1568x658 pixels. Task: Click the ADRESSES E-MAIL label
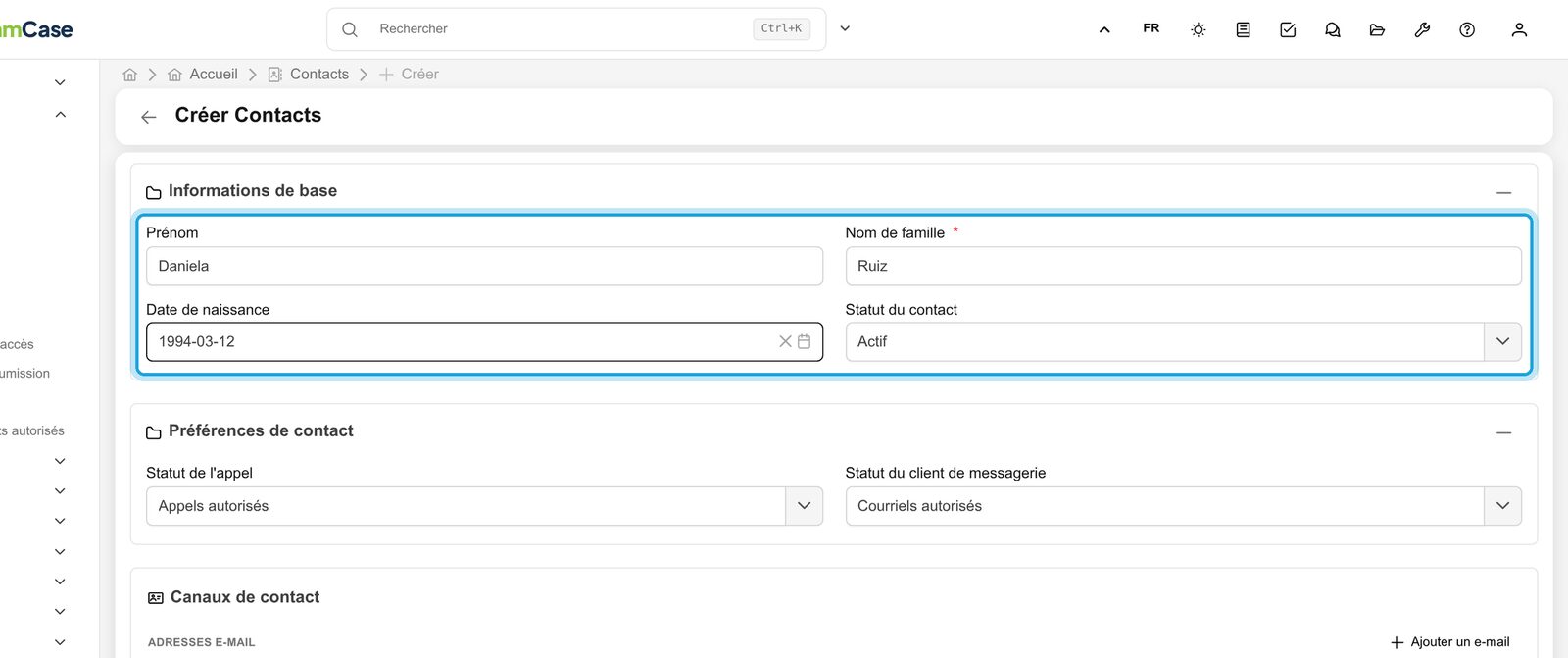click(201, 642)
